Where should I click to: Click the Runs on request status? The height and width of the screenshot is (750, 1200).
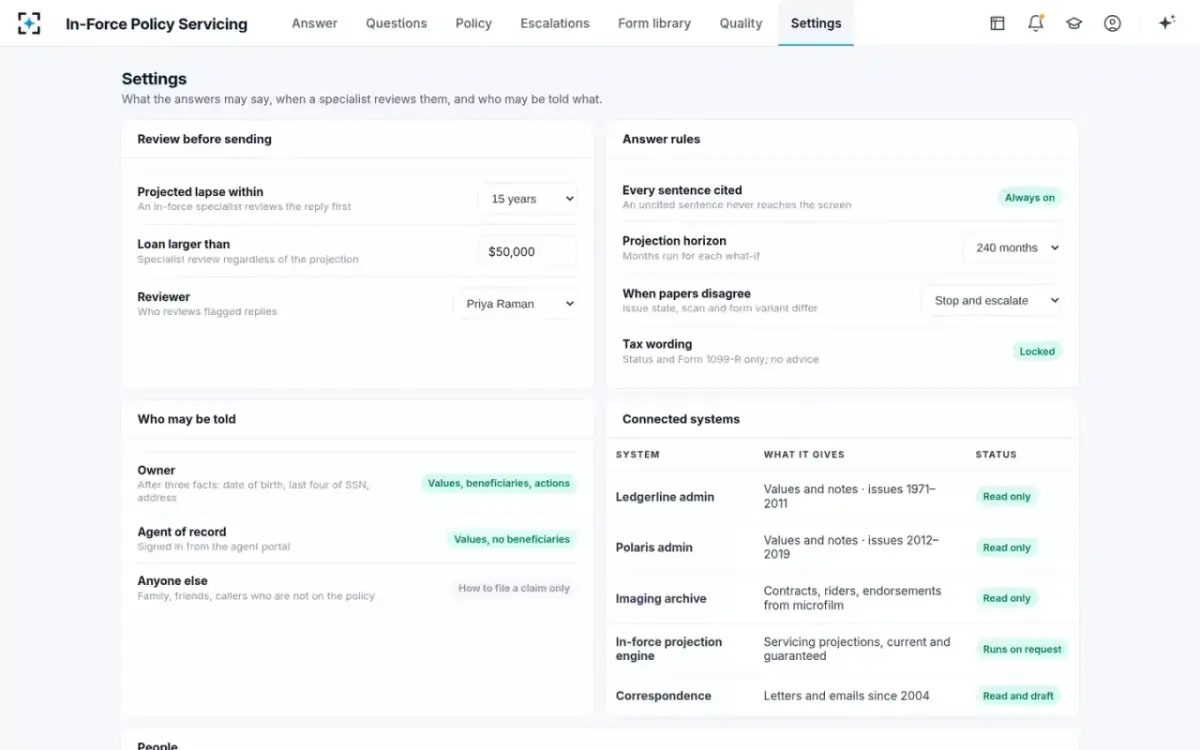[1022, 649]
